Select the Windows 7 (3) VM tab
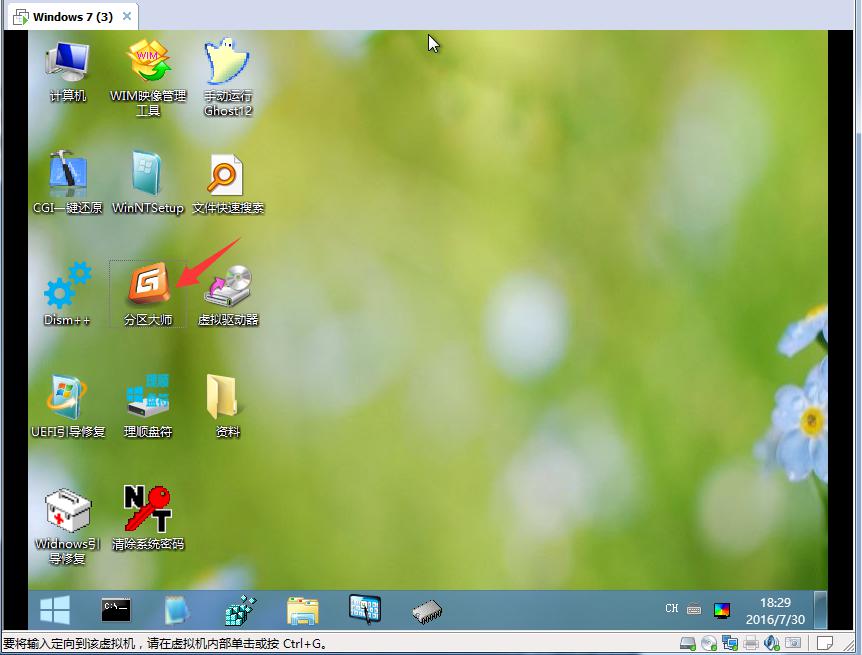Screen dimensions: 862x655 pyautogui.click(x=71, y=16)
